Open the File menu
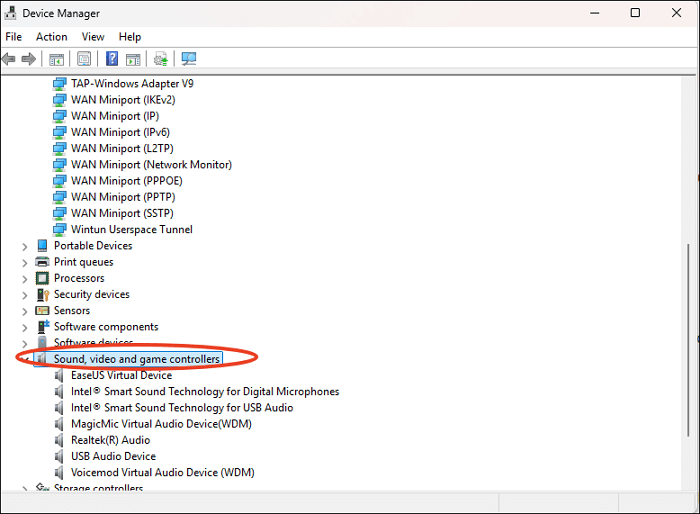 [x=13, y=37]
